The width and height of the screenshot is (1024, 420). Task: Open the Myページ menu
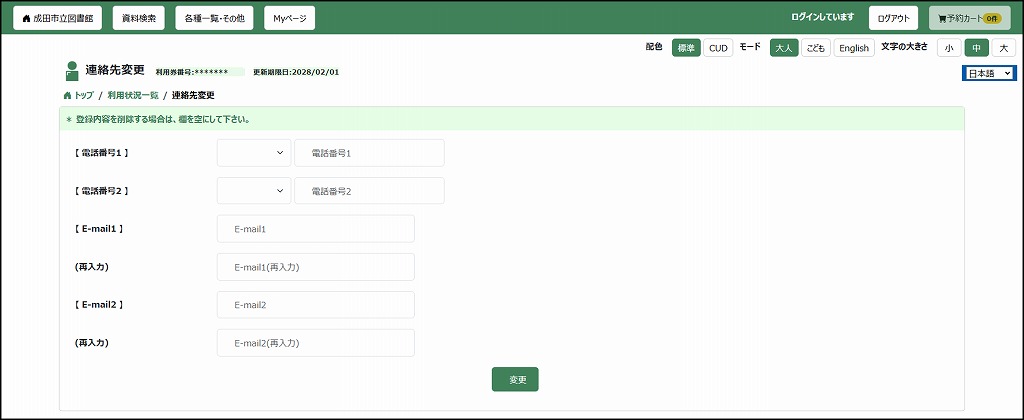(x=289, y=18)
